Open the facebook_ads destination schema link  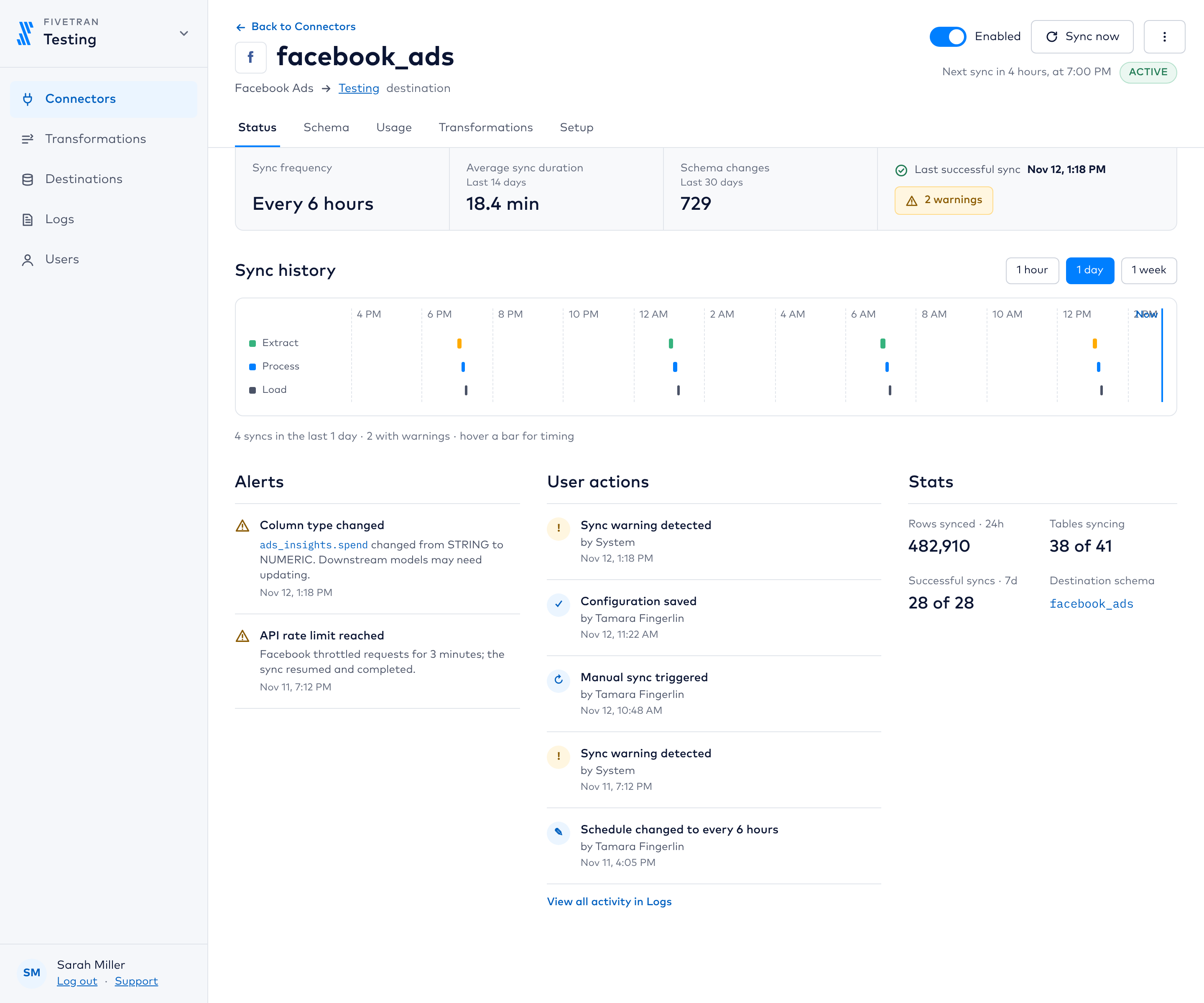pyautogui.click(x=1091, y=603)
